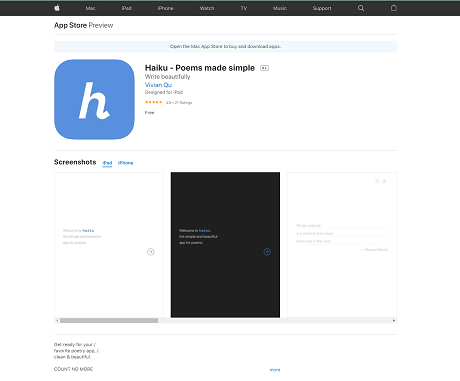
Task: Open the iPhone navigation item
Action: (x=165, y=8)
